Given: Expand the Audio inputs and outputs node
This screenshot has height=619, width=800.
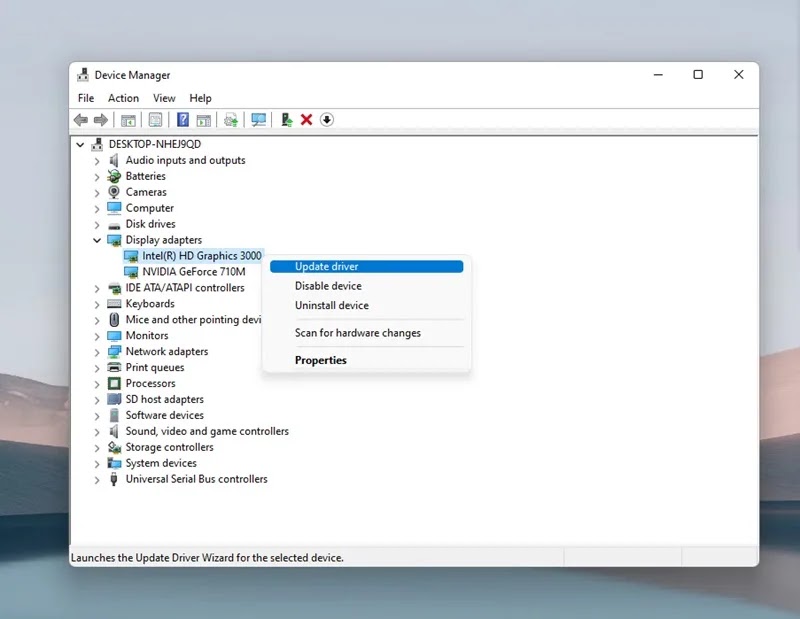Looking at the screenshot, I should click(97, 161).
